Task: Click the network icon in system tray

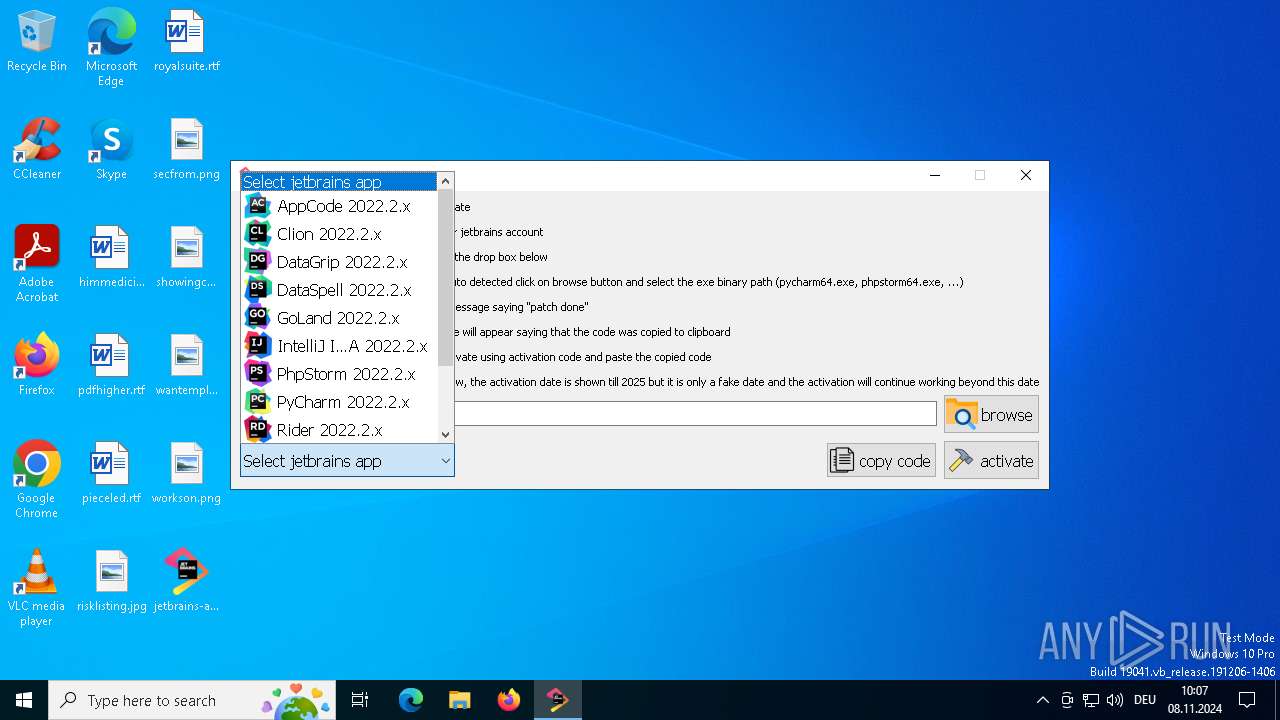Action: (x=1091, y=700)
